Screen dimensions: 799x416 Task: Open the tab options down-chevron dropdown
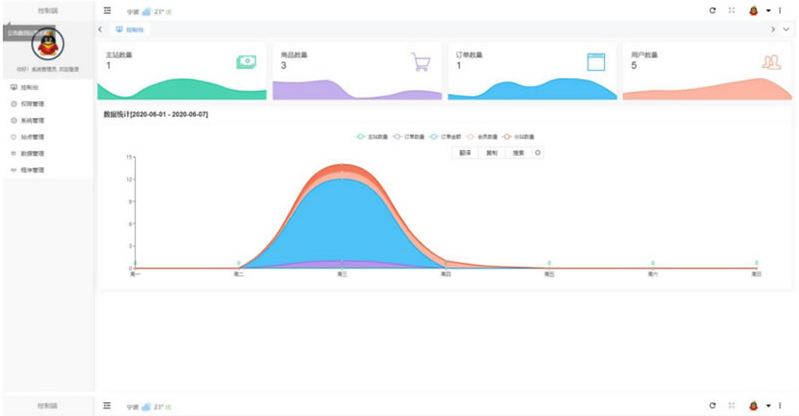point(786,30)
